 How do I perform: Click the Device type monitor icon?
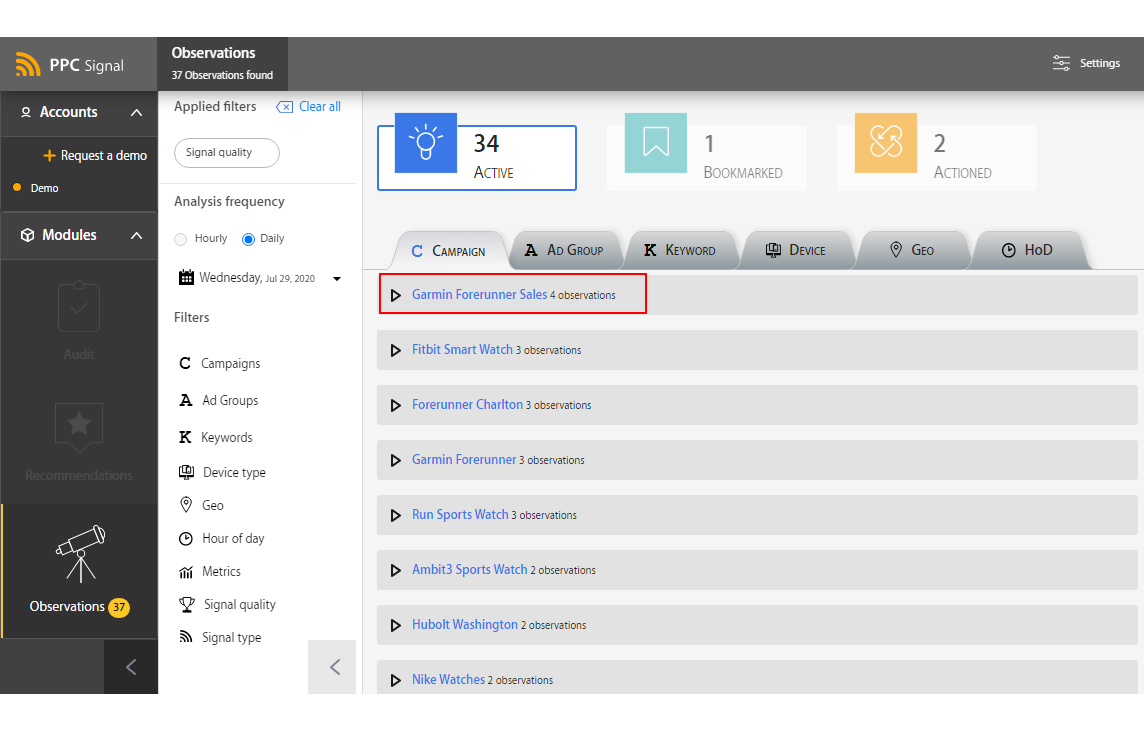[186, 472]
